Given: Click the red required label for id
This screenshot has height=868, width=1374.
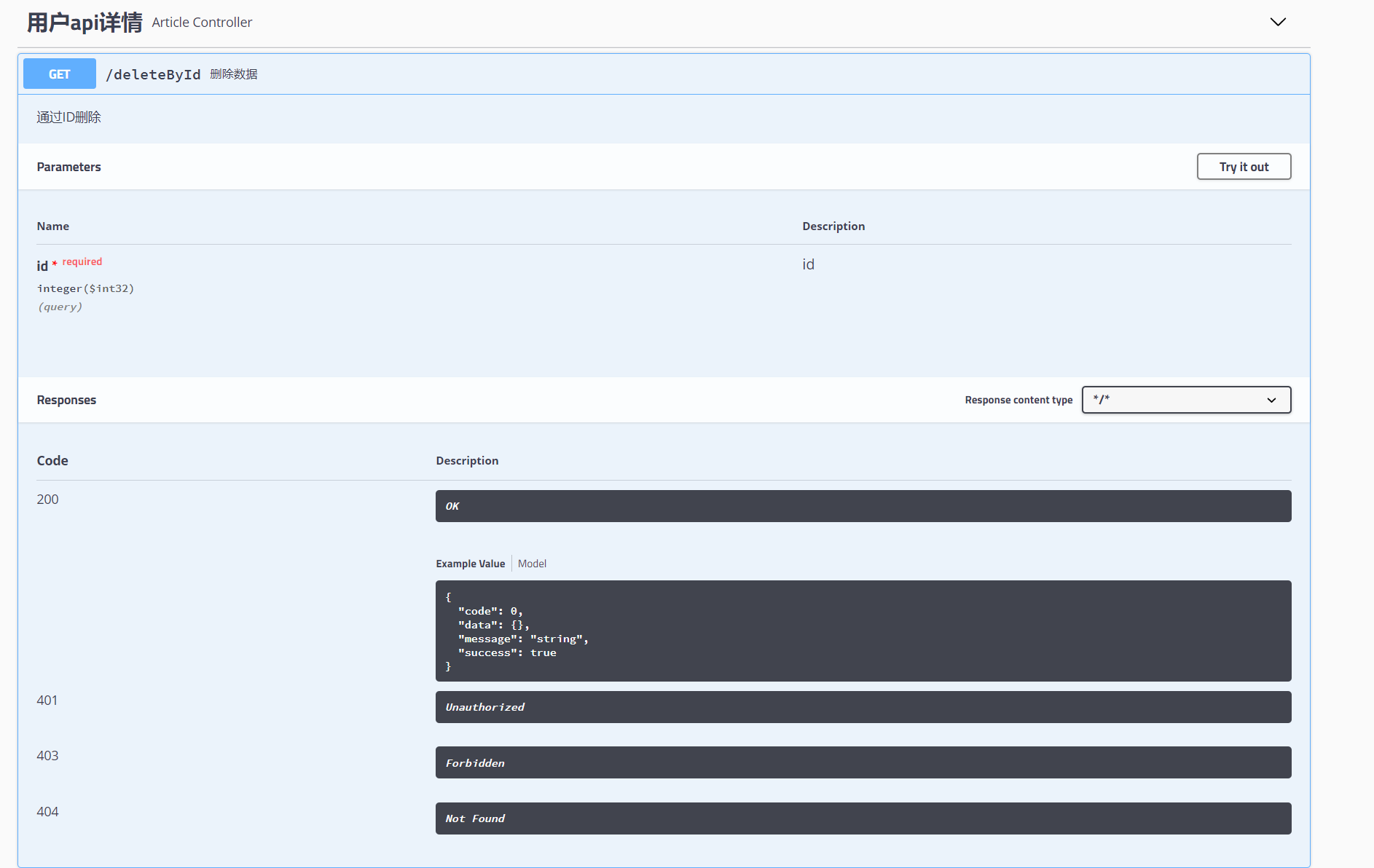Looking at the screenshot, I should 82,262.
